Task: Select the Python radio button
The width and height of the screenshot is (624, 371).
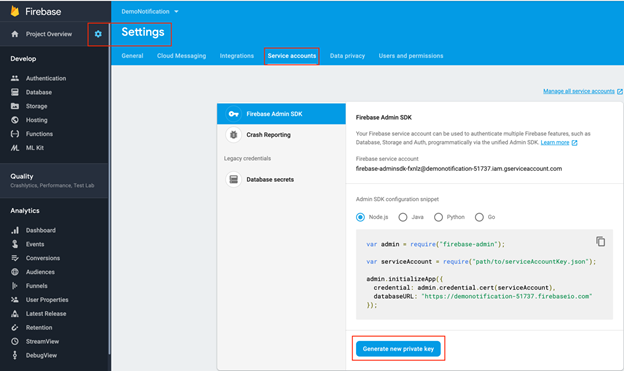Action: pos(438,217)
